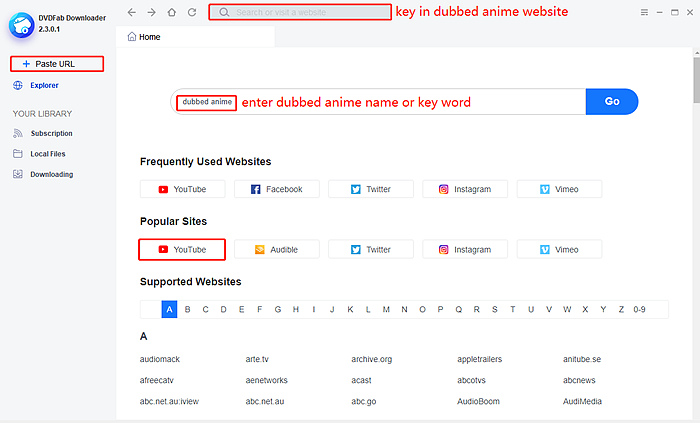Go to home via house icon in toolbar
Viewport: 700px width, 423px height.
tap(172, 12)
